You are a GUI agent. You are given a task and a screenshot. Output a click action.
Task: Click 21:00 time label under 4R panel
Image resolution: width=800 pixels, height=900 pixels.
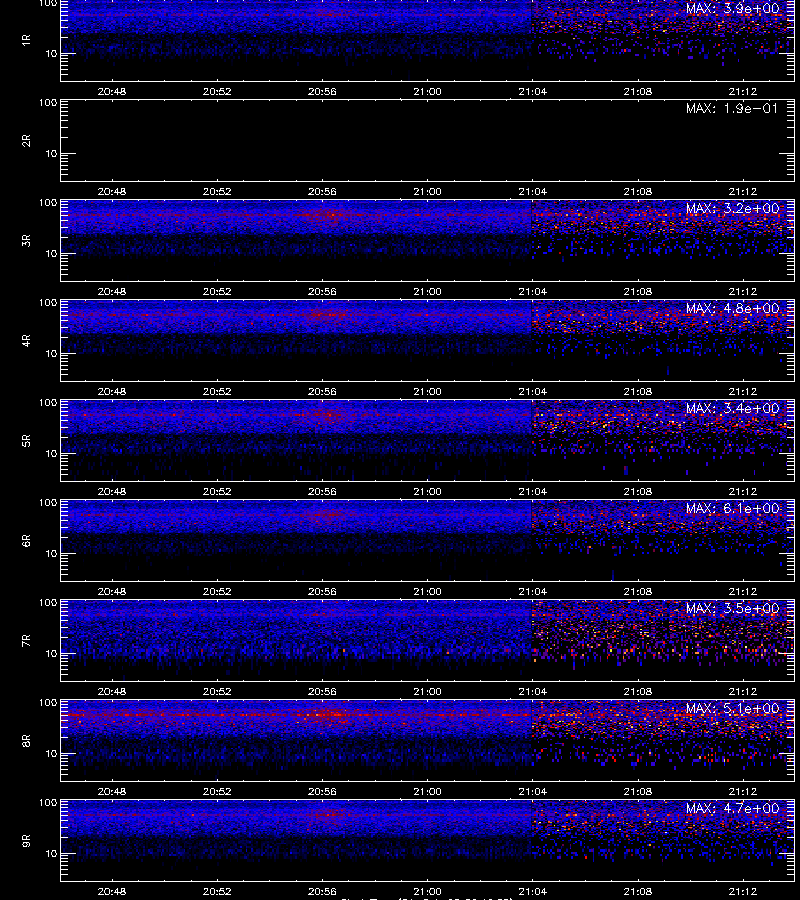point(428,391)
